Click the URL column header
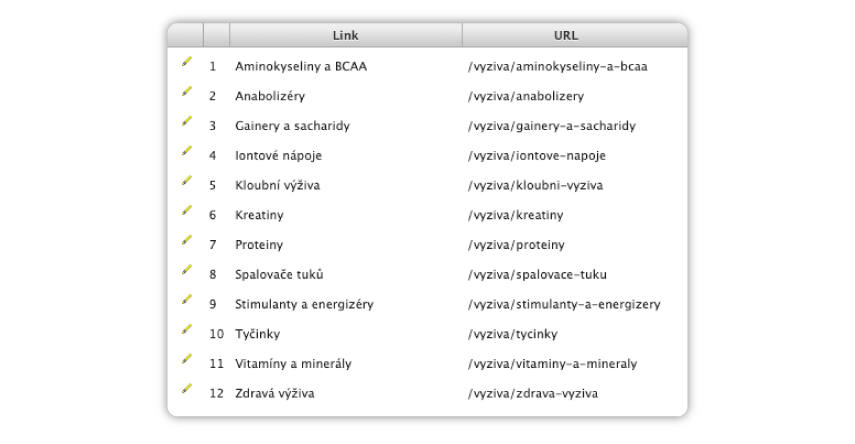The height and width of the screenshot is (444, 855). 565,35
